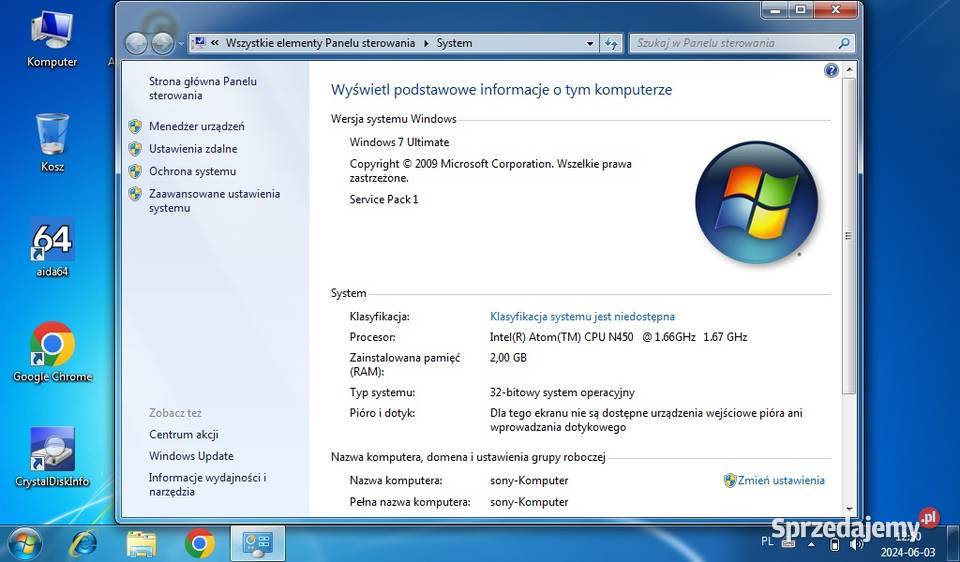This screenshot has height=562, width=960.
Task: Open the Windows Start menu orb
Action: (26, 544)
